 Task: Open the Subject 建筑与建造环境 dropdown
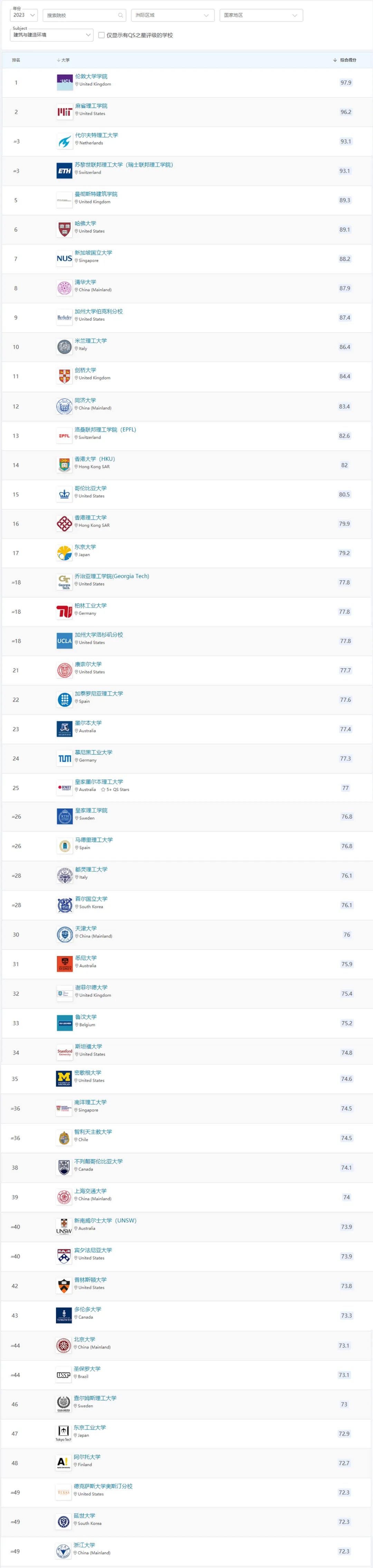pyautogui.click(x=52, y=35)
